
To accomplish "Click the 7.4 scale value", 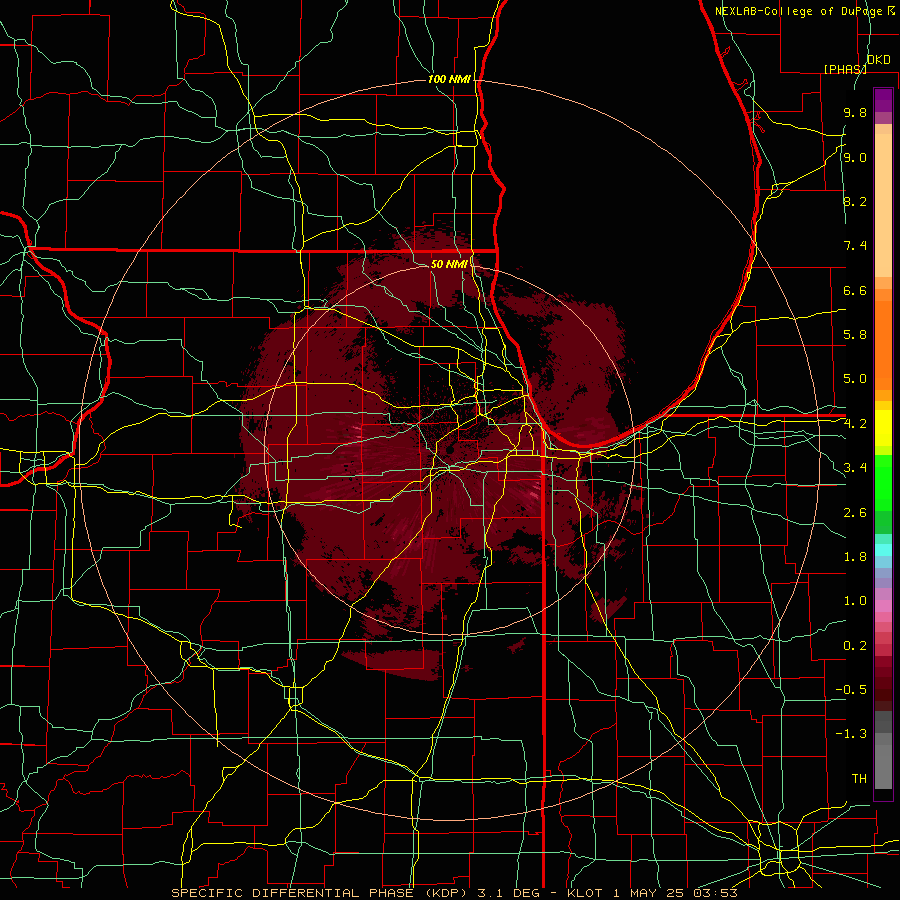I will point(855,246).
